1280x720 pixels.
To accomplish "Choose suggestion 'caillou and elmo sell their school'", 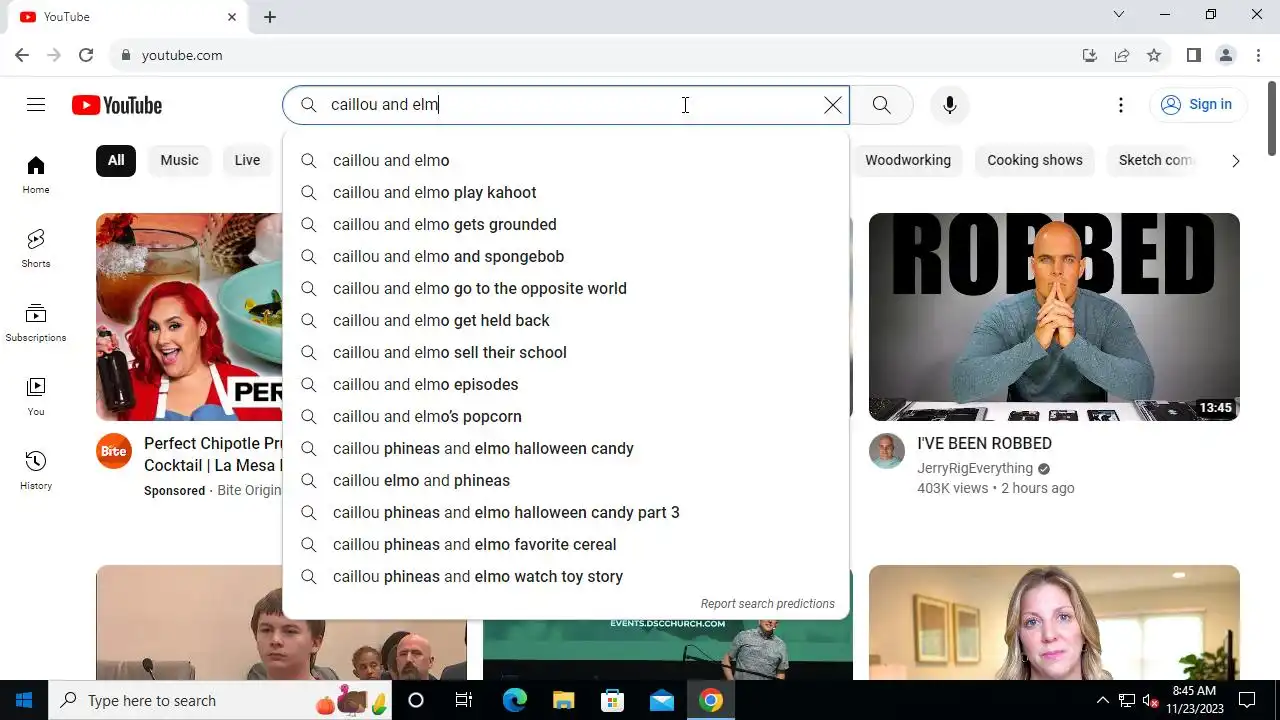I will pyautogui.click(x=566, y=352).
